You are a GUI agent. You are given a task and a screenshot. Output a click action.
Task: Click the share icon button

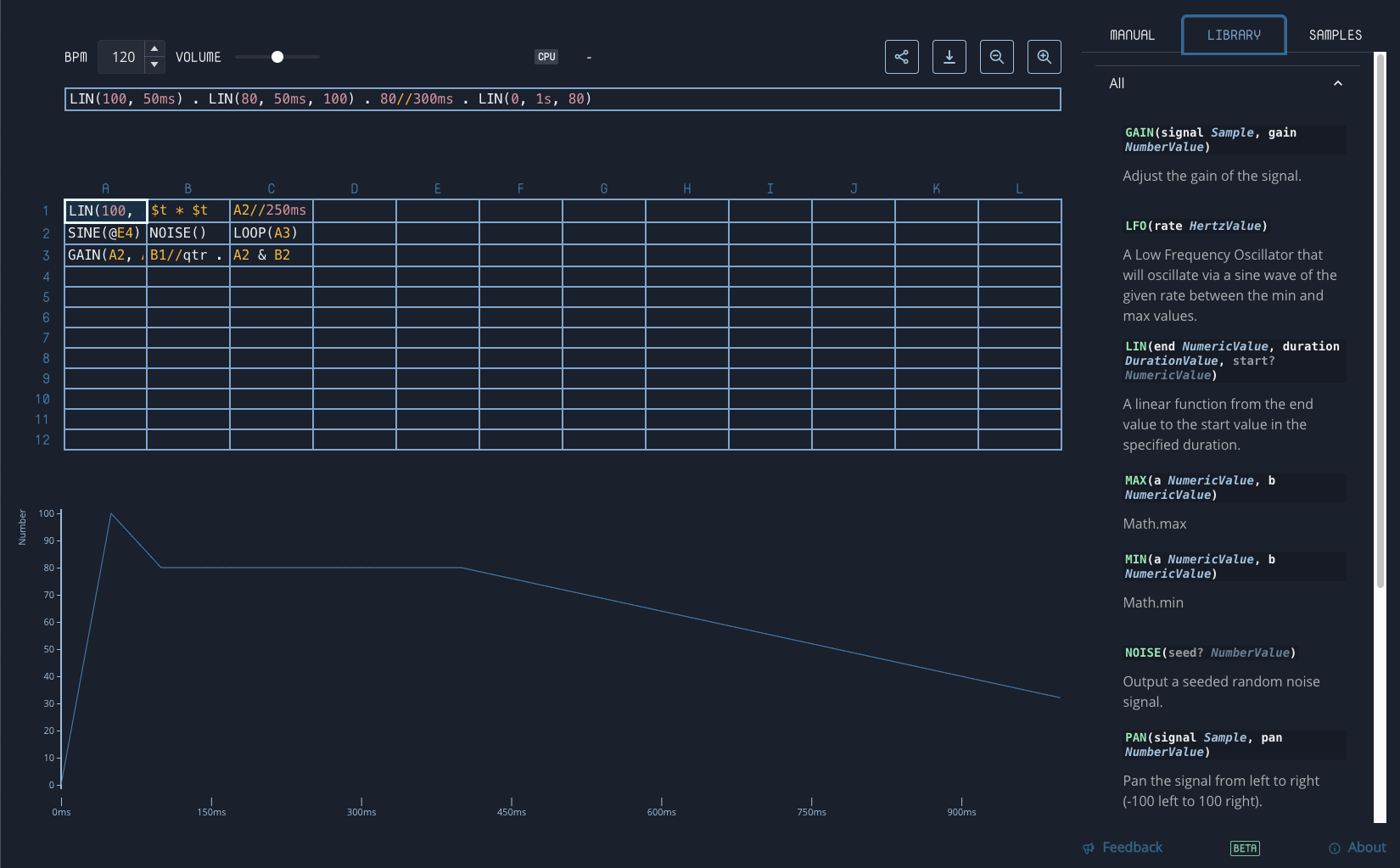click(901, 57)
